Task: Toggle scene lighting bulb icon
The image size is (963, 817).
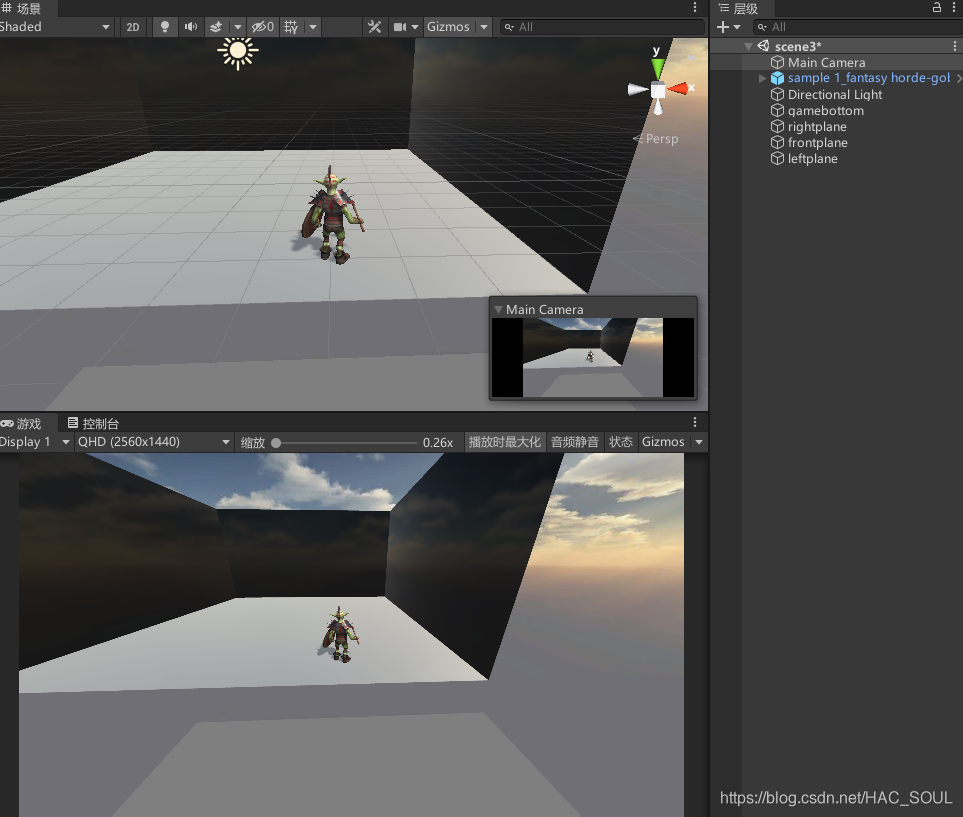Action: [x=165, y=27]
